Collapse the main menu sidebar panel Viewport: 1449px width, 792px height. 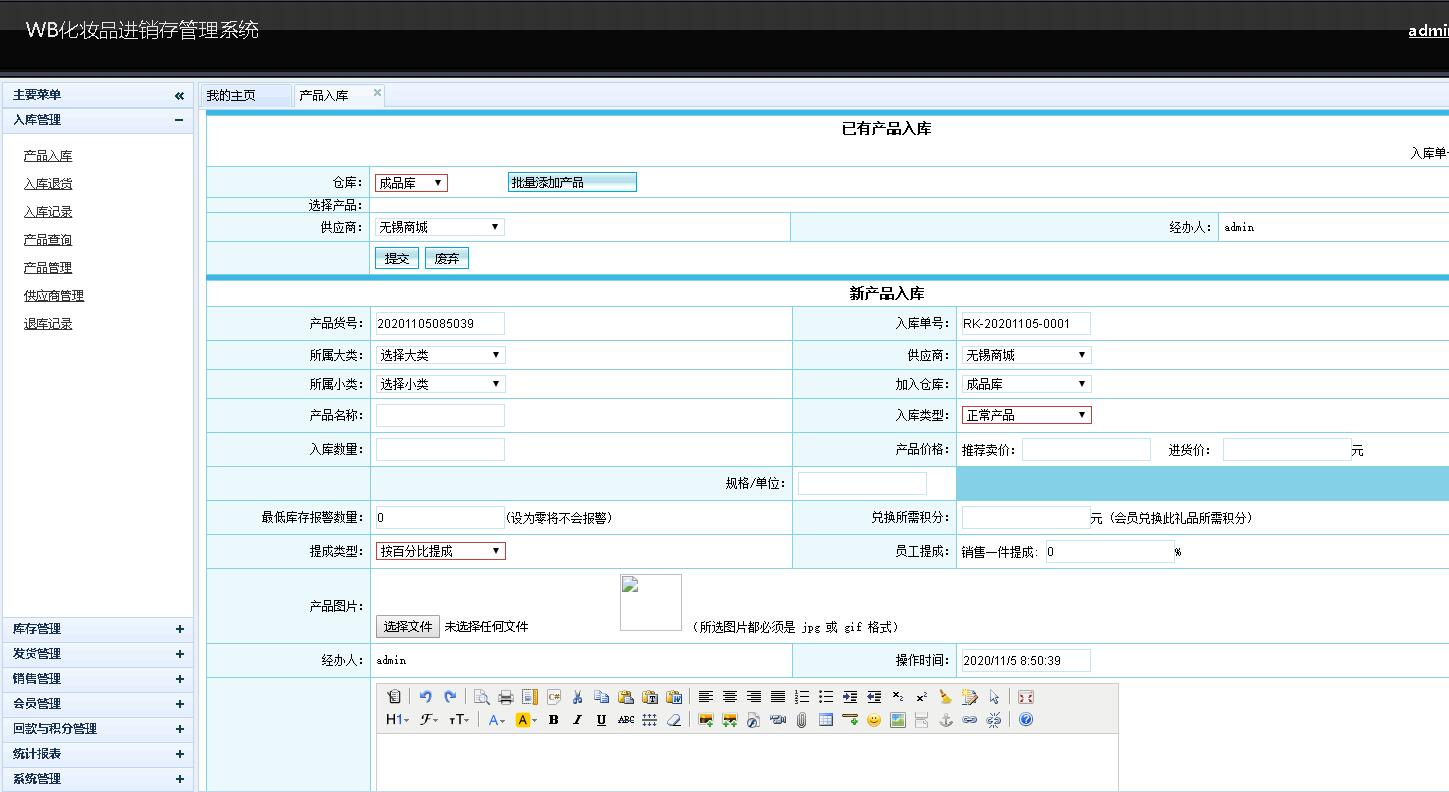coord(179,96)
